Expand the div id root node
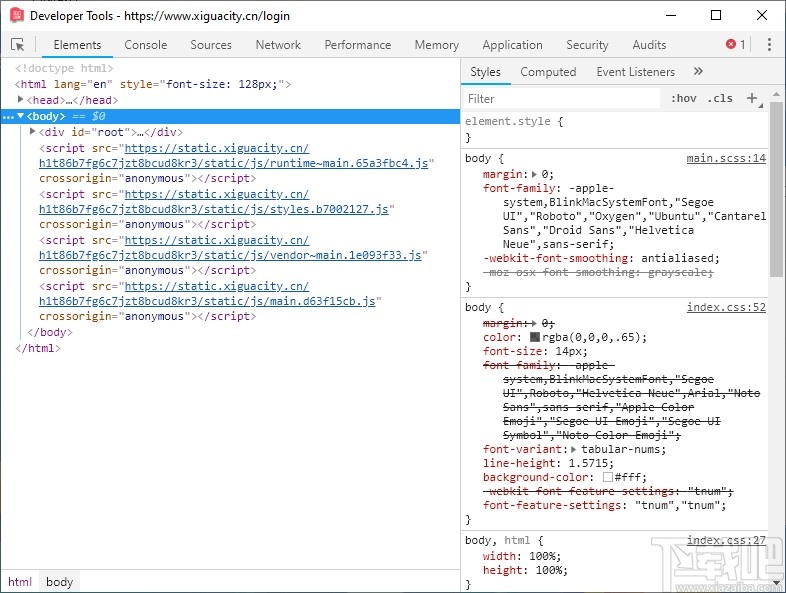 (33, 132)
